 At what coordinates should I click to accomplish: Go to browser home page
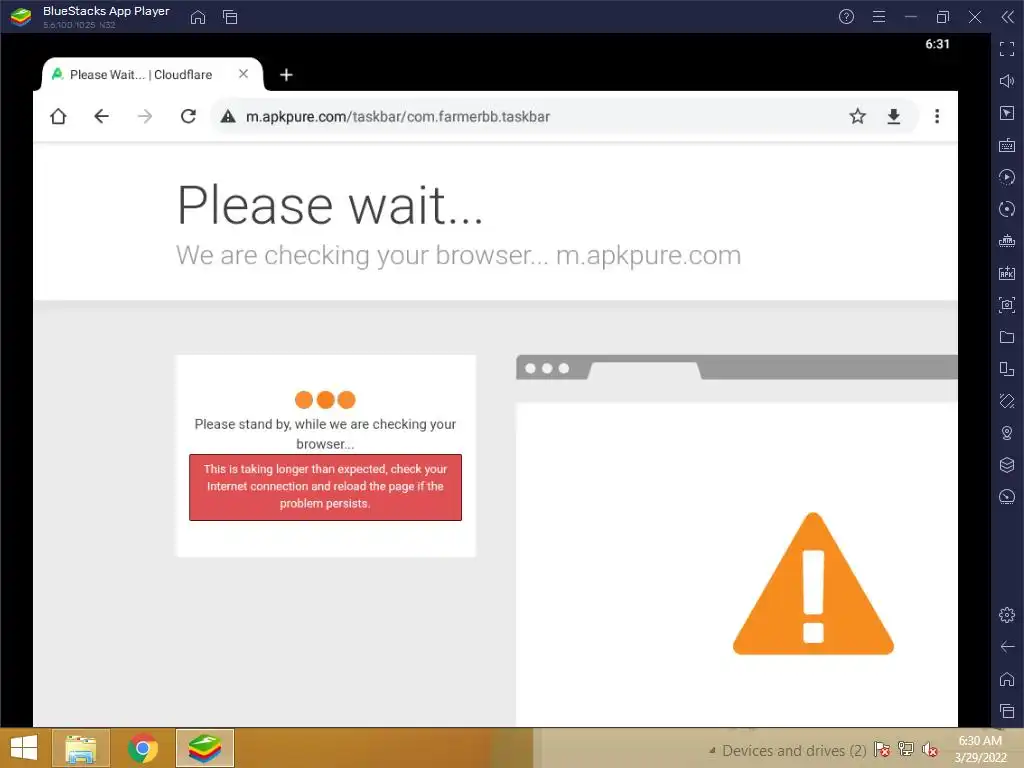[58, 116]
